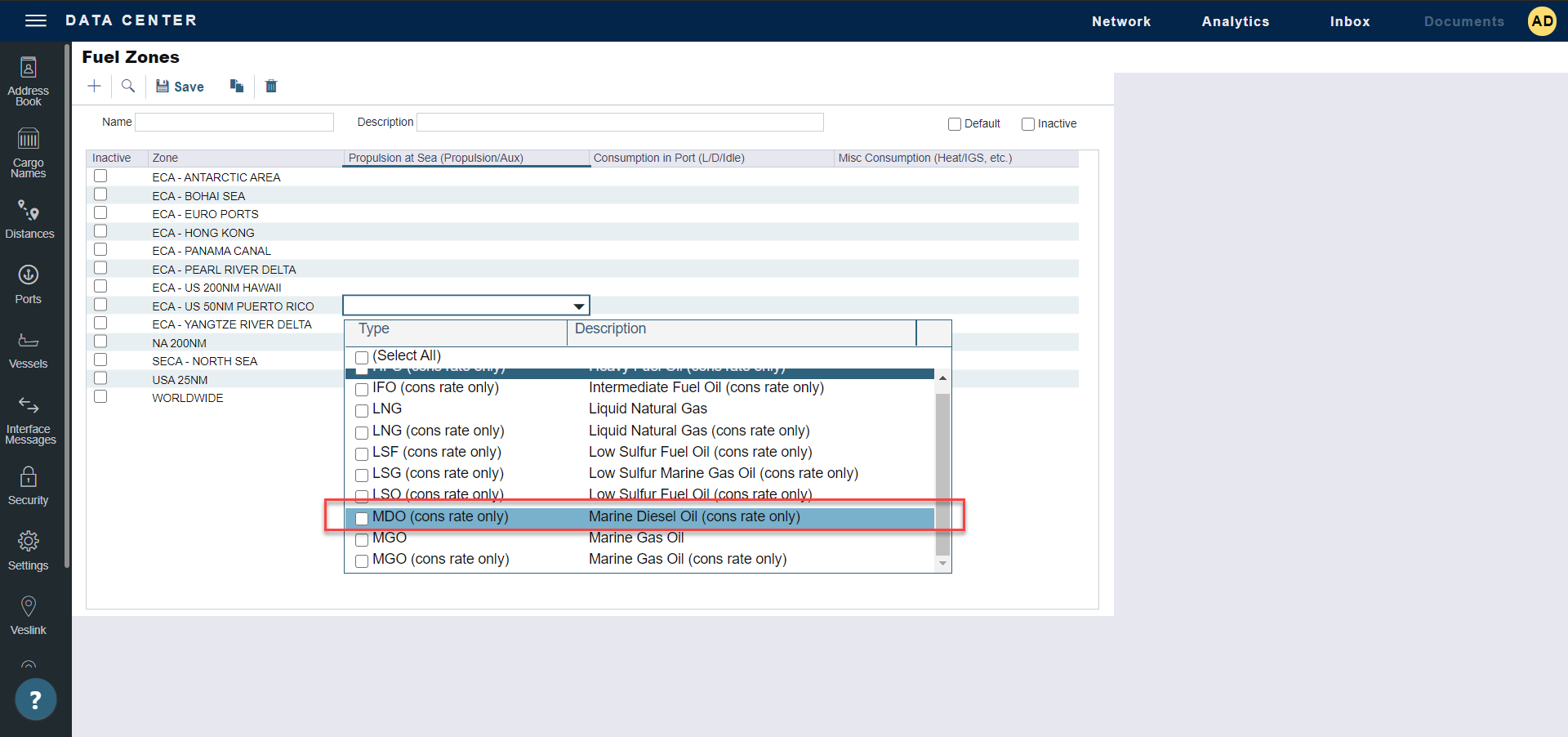Open the hamburger navigation menu
Image resolution: width=1568 pixels, height=737 pixels.
[x=36, y=20]
